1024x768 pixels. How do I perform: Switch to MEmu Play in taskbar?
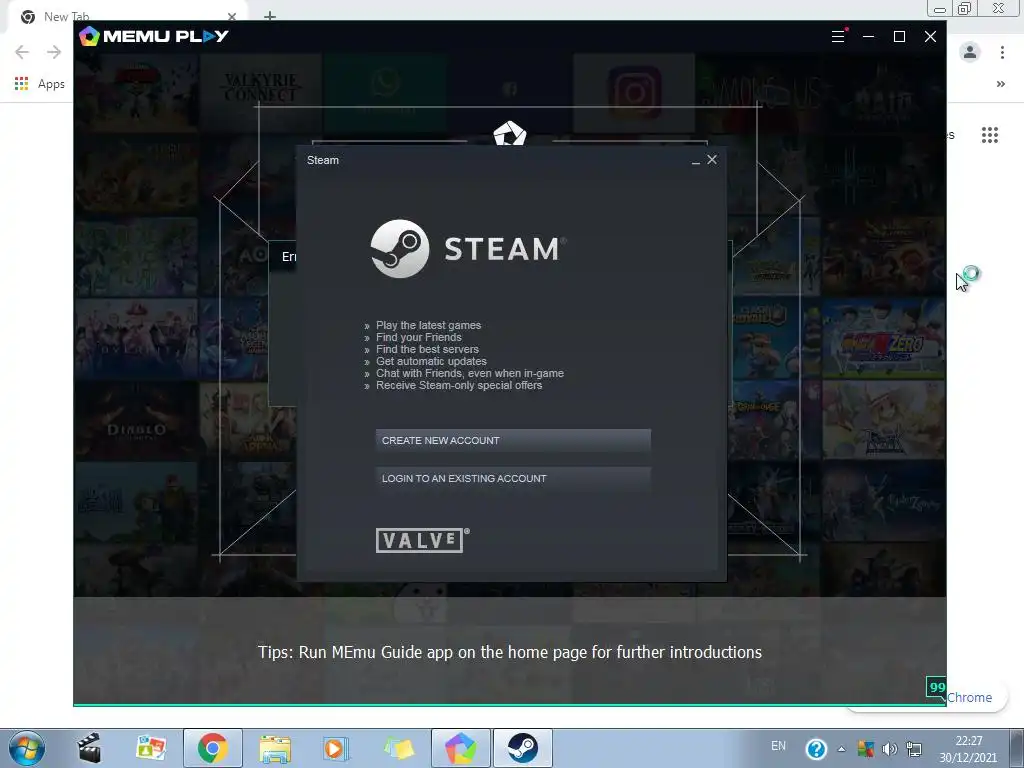click(x=460, y=748)
